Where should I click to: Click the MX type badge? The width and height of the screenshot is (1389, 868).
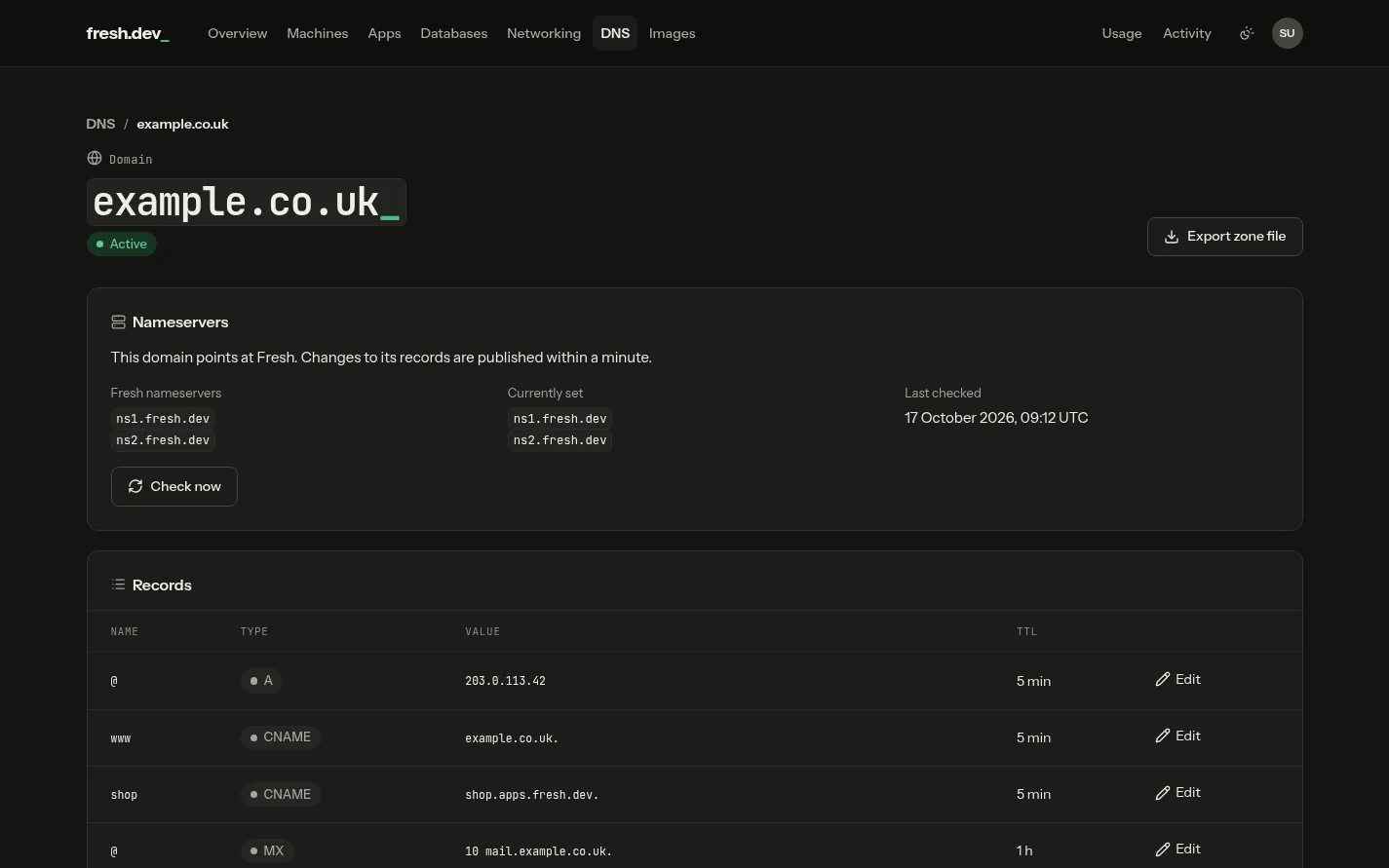pyautogui.click(x=267, y=850)
